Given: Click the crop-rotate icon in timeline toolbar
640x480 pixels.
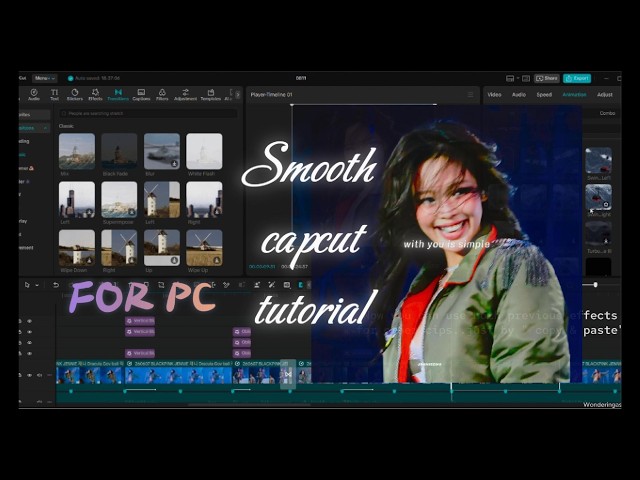Looking at the screenshot, I should point(161,285).
